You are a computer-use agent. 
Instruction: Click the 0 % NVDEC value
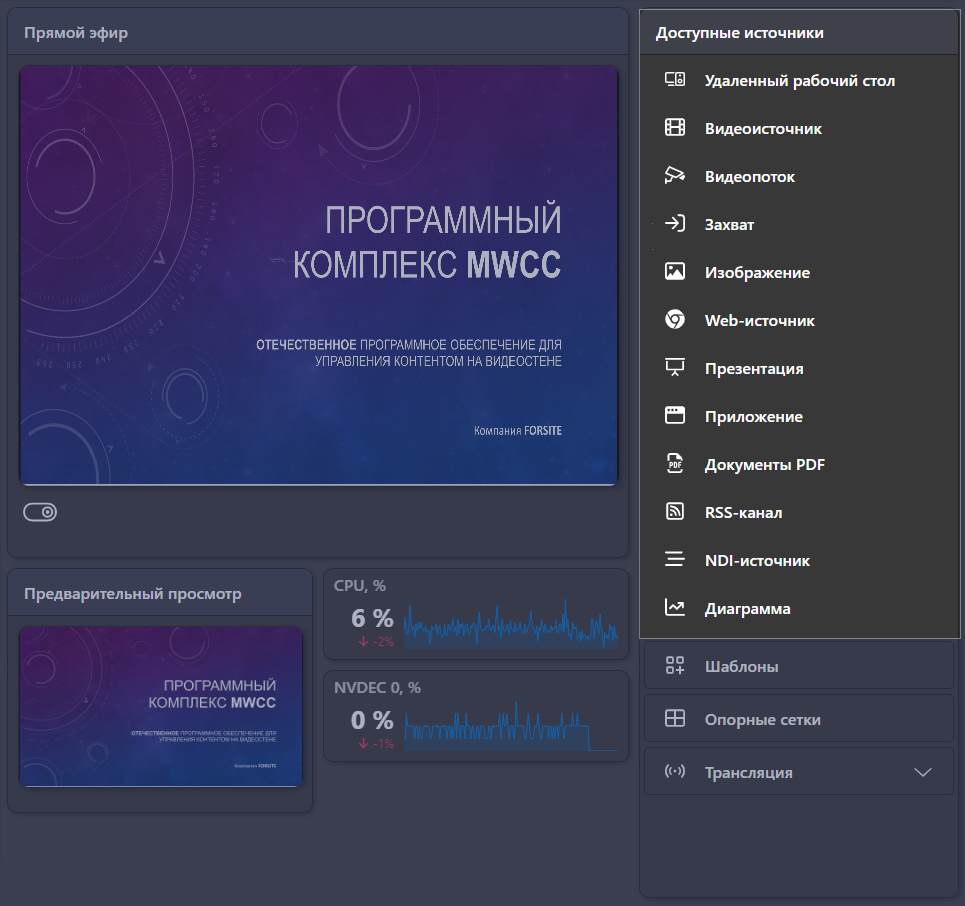372,720
